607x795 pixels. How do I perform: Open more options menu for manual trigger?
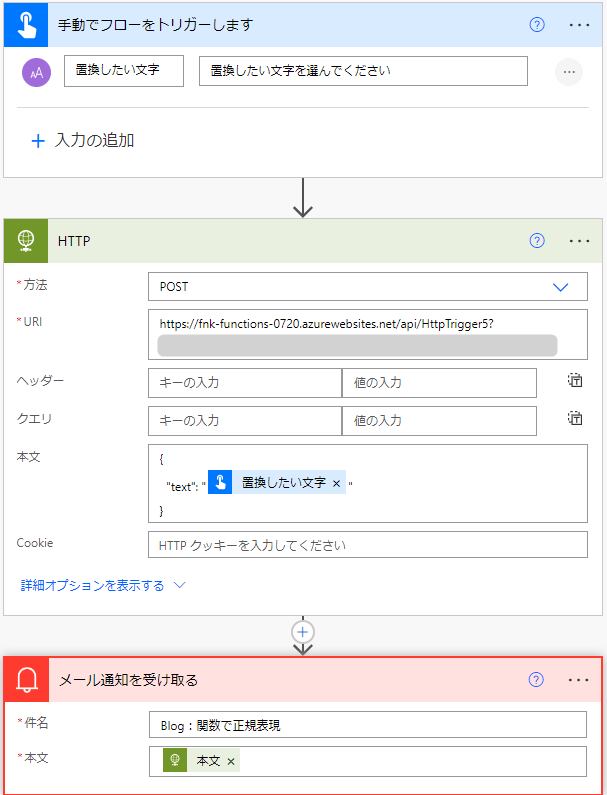[579, 25]
